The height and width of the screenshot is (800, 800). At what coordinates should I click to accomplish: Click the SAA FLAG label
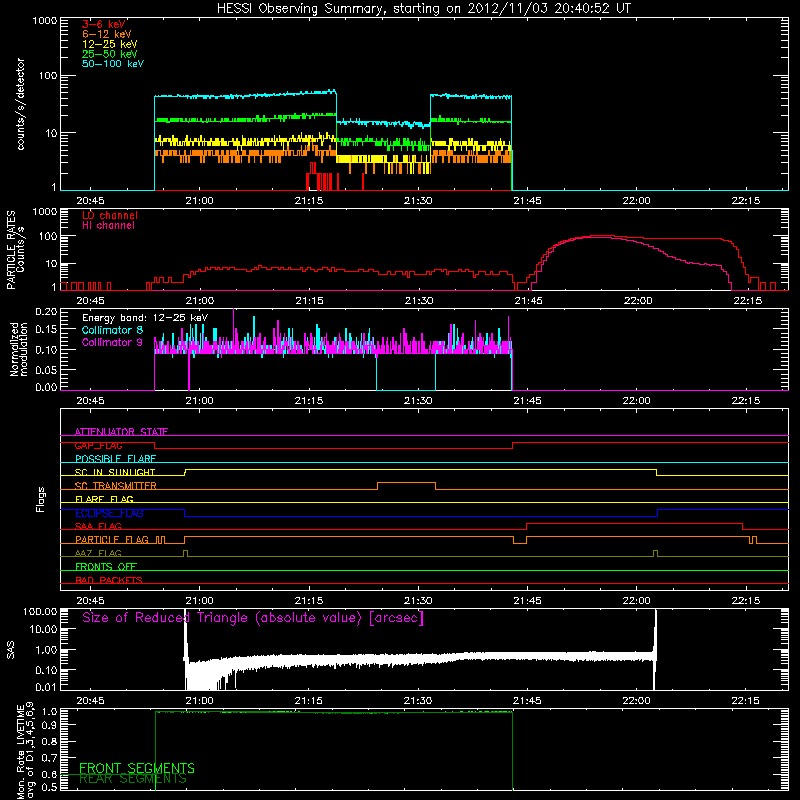click(x=98, y=526)
